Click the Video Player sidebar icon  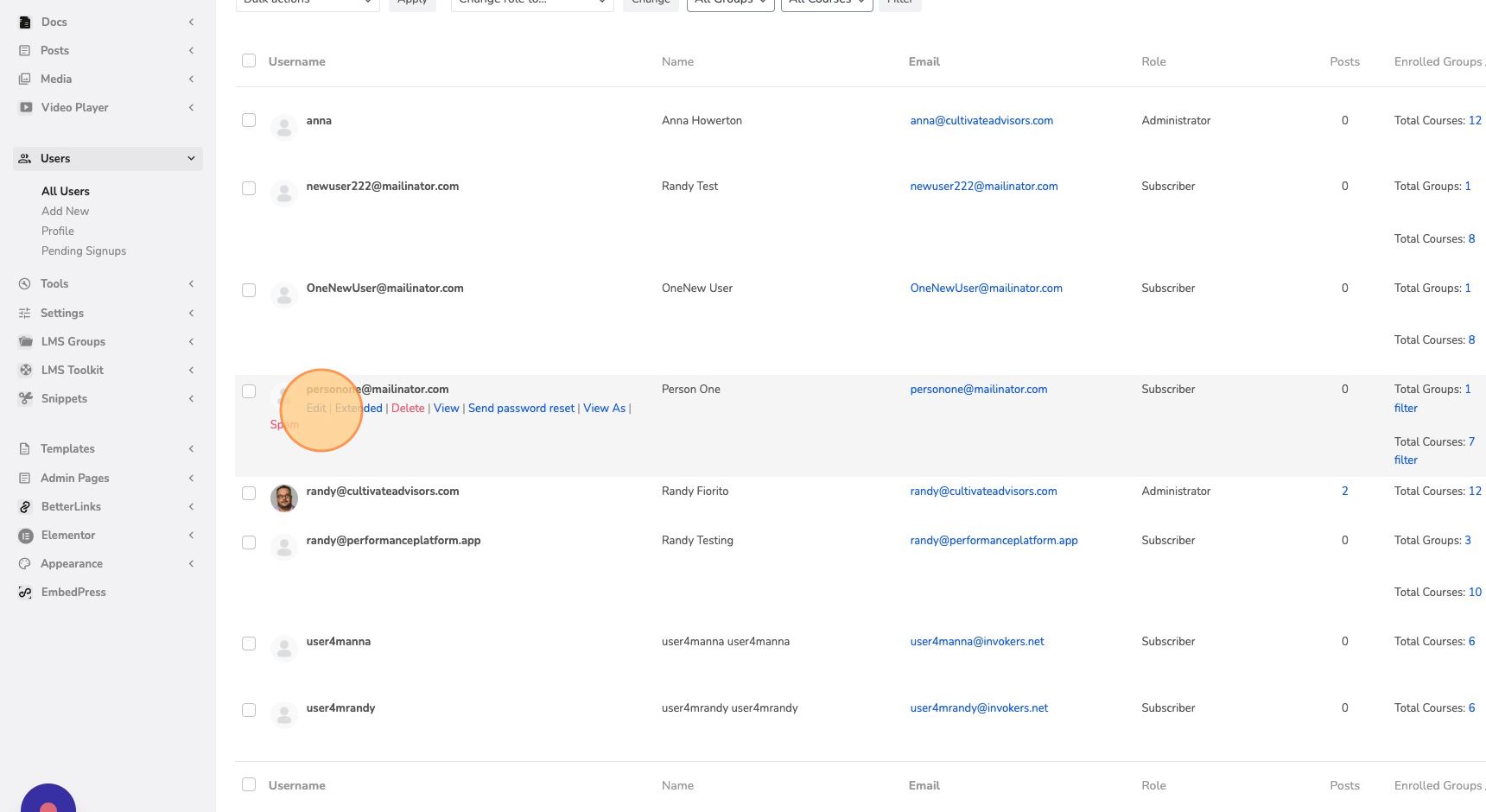pyautogui.click(x=26, y=108)
